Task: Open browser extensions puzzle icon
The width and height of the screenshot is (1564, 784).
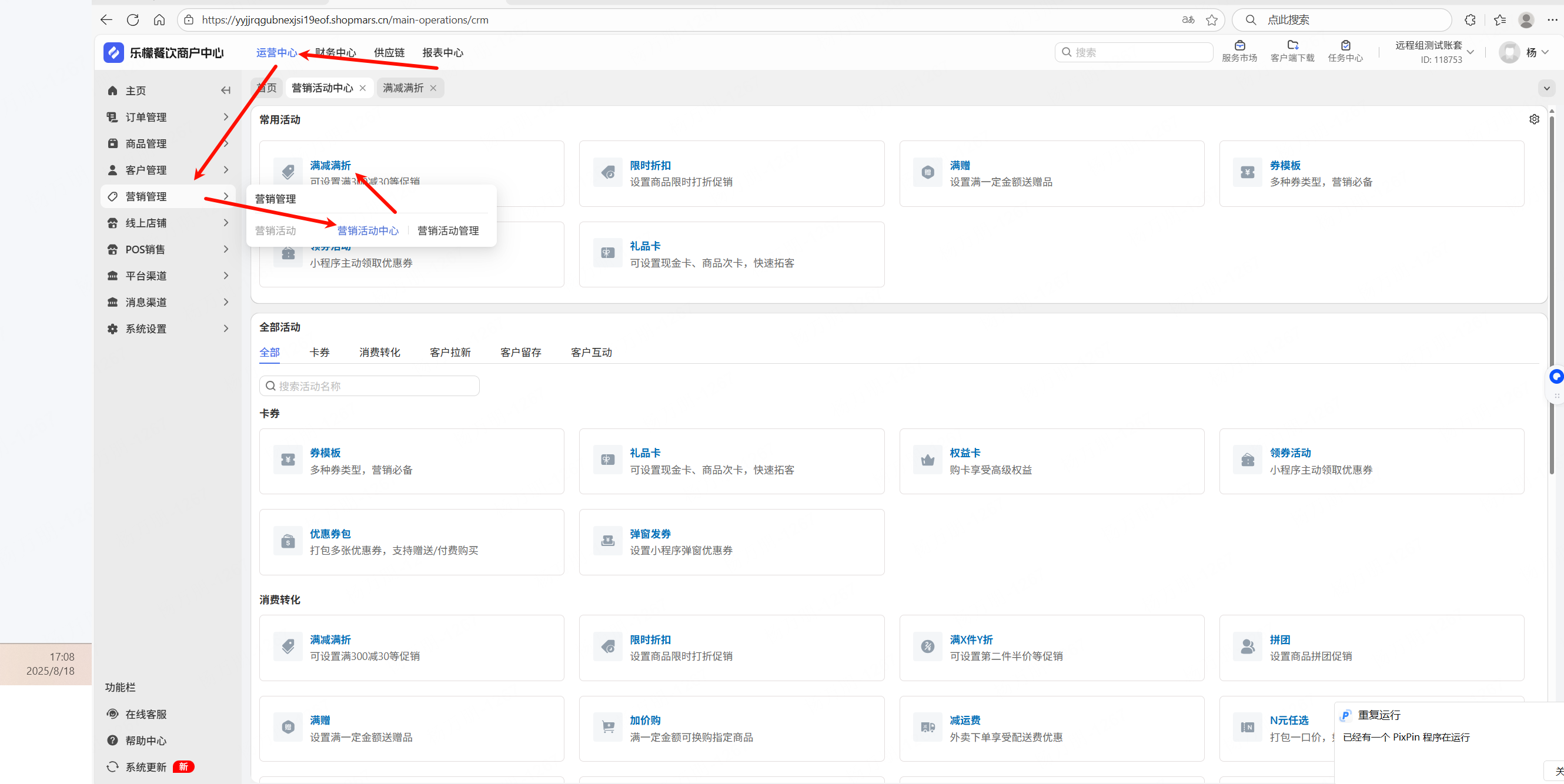Action: pyautogui.click(x=1470, y=20)
